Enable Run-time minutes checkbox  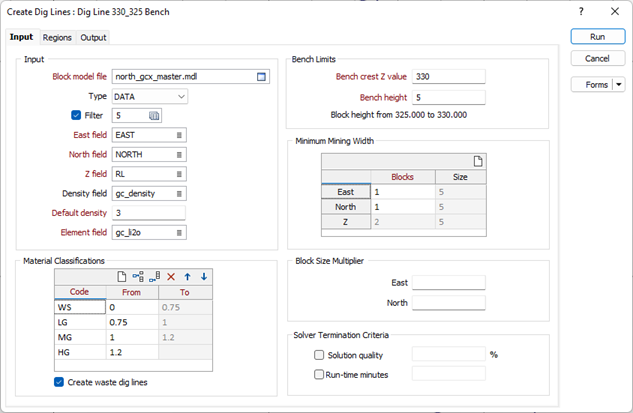pos(319,374)
